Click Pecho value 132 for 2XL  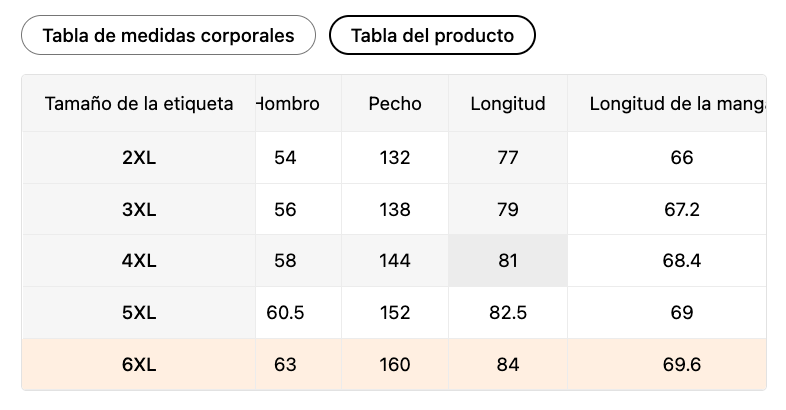[x=395, y=157]
